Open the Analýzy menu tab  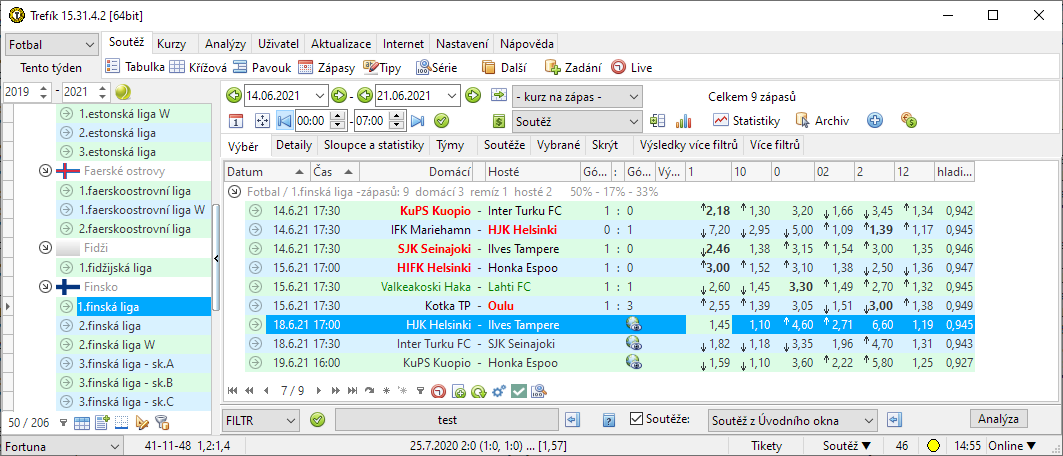point(224,44)
